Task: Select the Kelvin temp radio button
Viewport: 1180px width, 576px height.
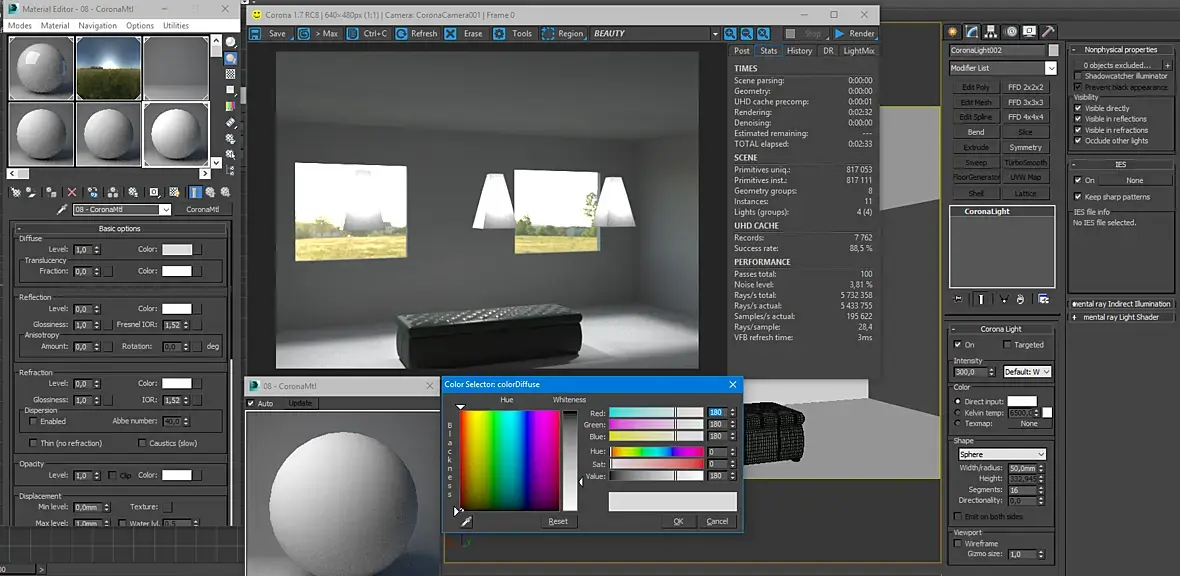Action: point(958,412)
